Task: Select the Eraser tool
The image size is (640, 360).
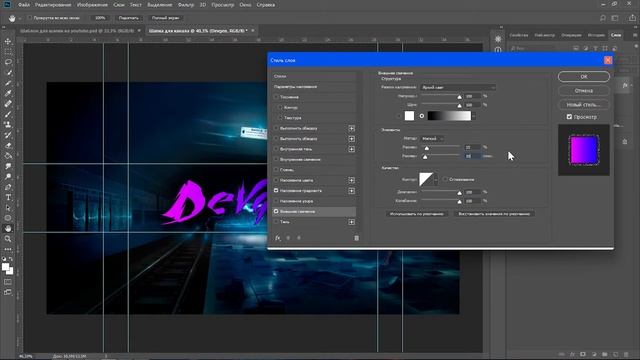Action: point(8,145)
